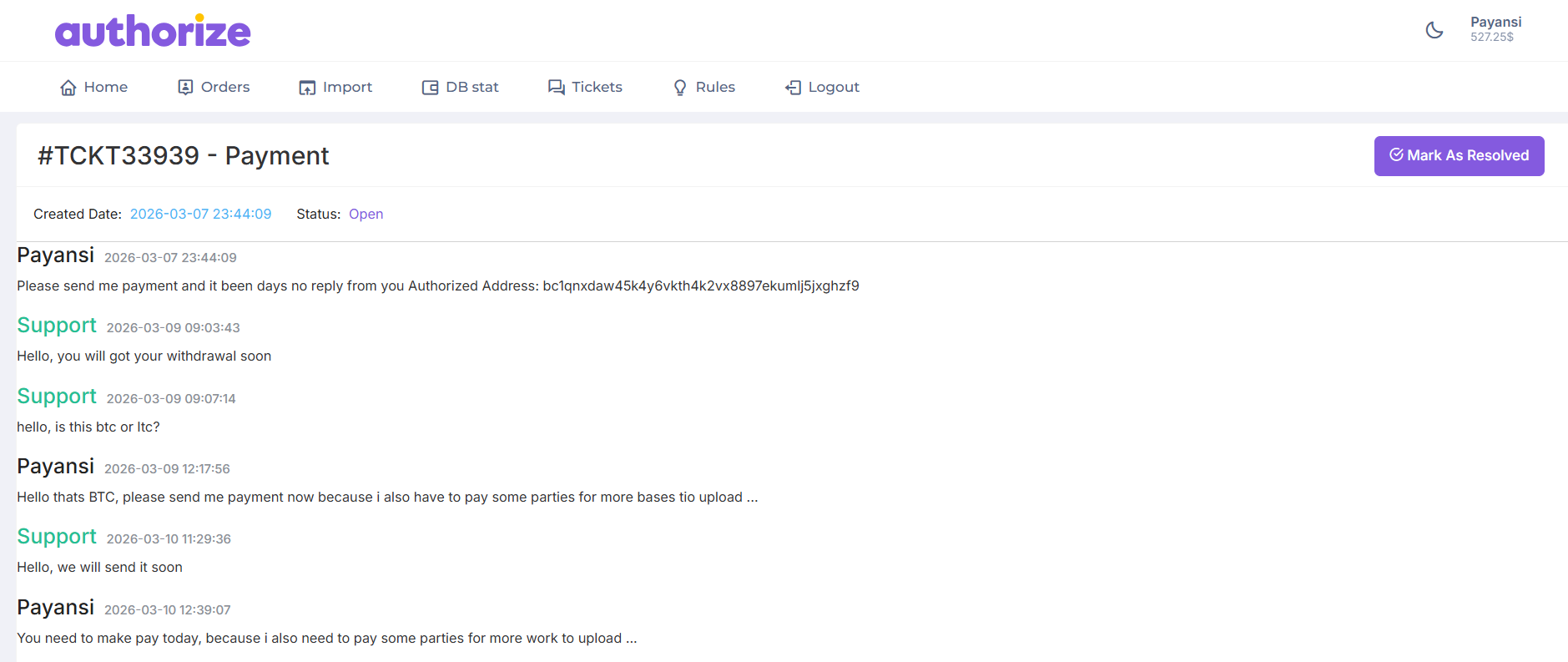Click the Home house icon
This screenshot has height=662, width=1568.
(x=68, y=88)
